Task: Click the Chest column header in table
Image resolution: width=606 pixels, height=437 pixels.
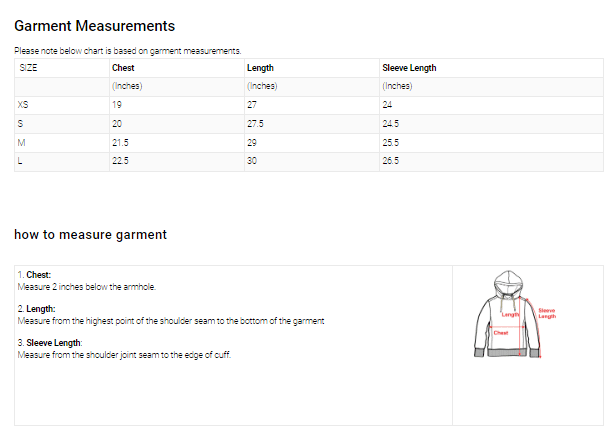Action: pyautogui.click(x=123, y=68)
